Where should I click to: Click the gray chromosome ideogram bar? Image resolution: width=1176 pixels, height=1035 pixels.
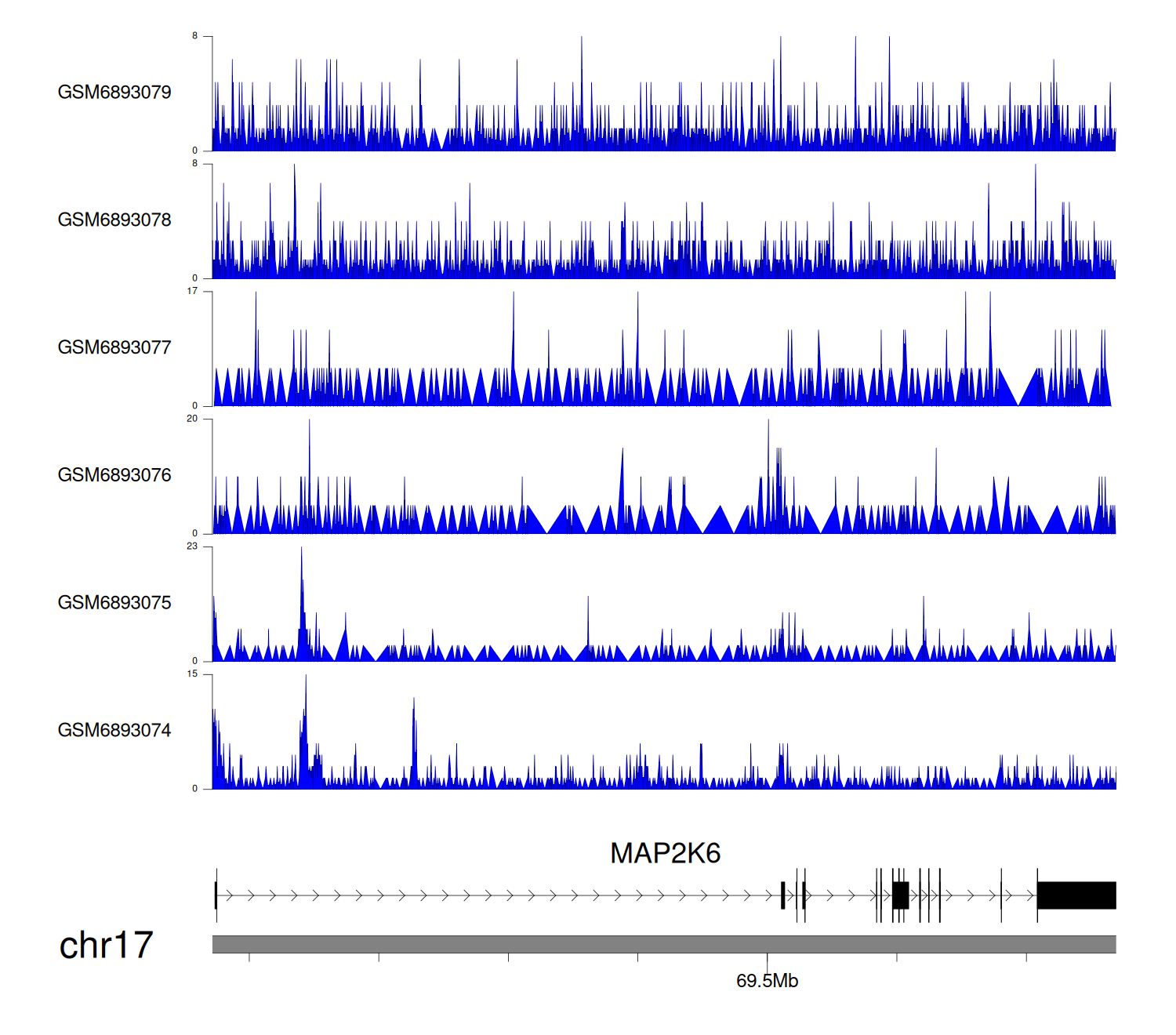(663, 944)
